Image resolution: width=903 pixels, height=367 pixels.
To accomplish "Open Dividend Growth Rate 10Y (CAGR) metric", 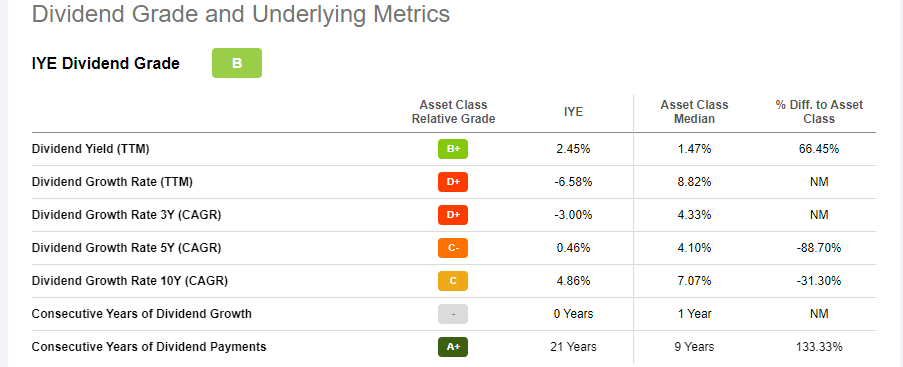I will tap(130, 281).
